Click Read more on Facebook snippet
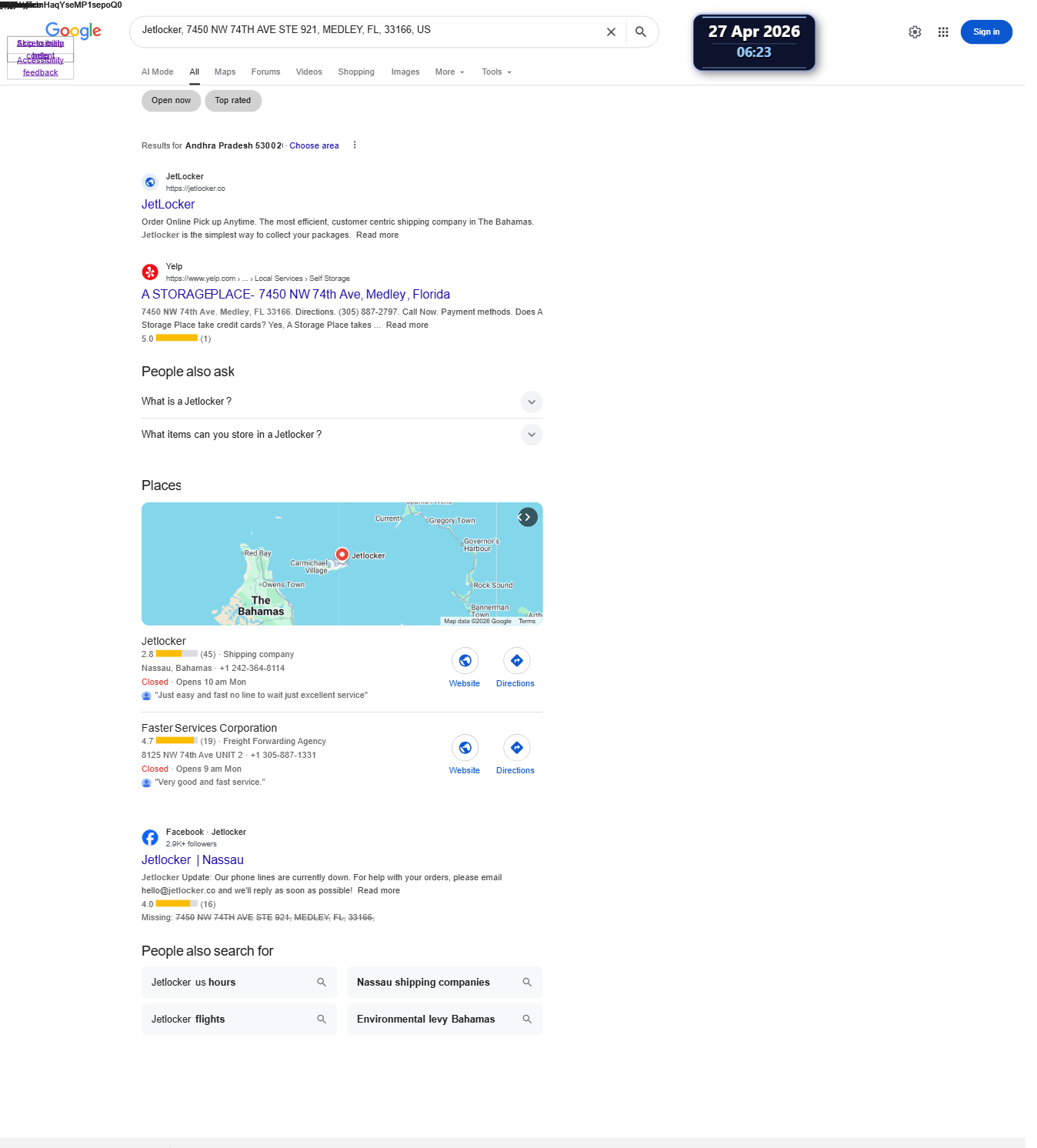The width and height of the screenshot is (1037, 1148). pos(379,891)
